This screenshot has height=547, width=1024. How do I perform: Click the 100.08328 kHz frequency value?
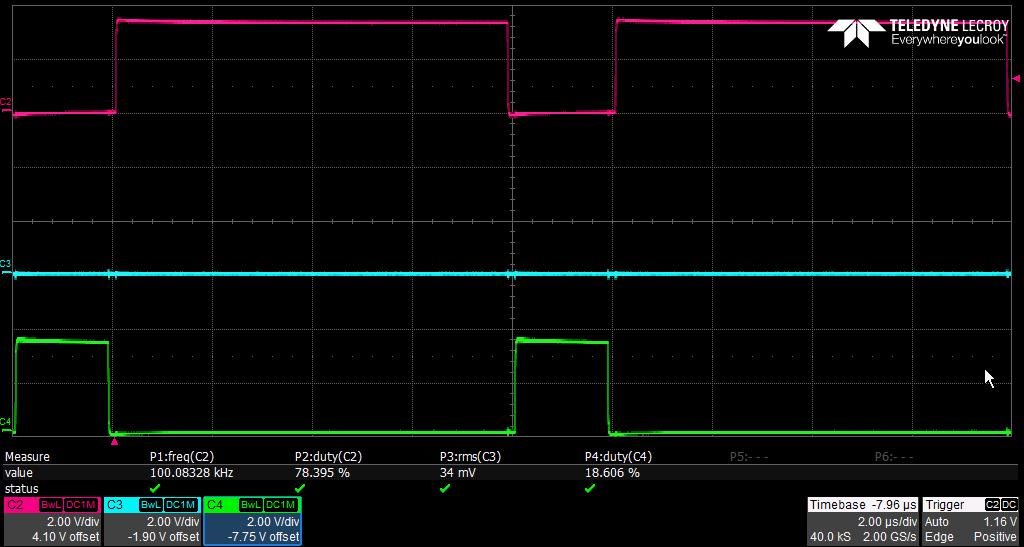191,473
